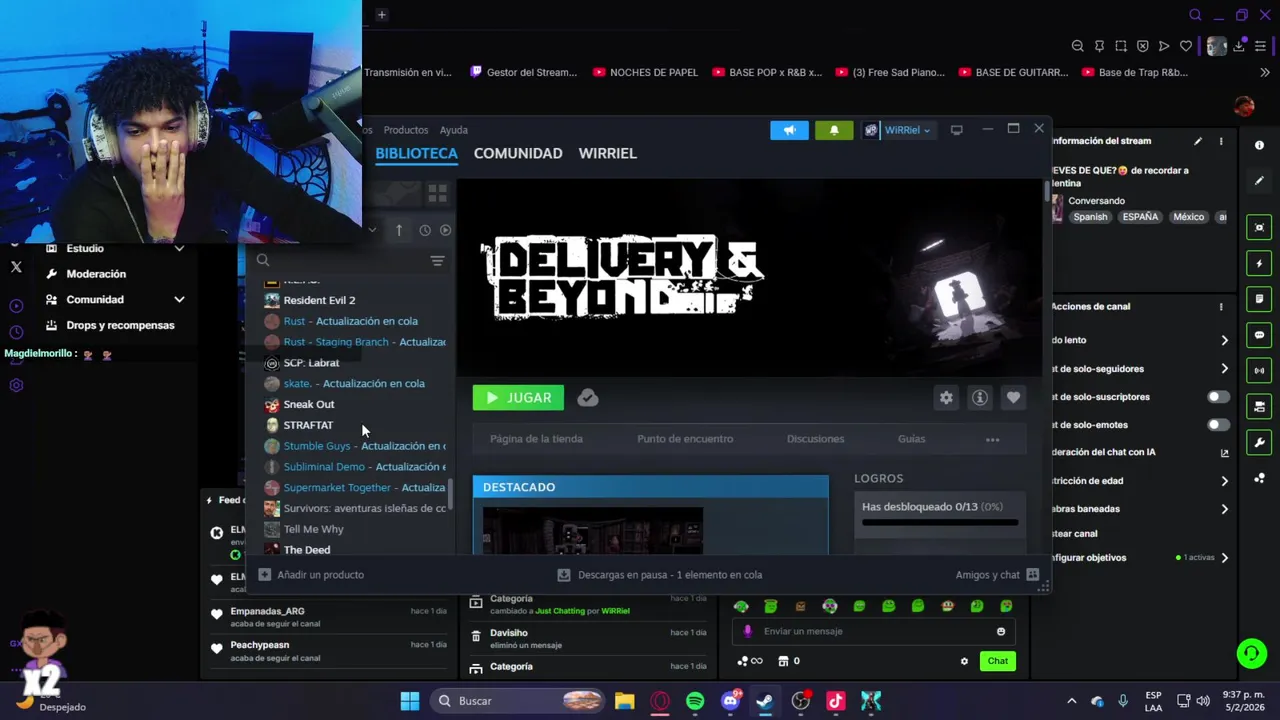Open the Productos menu in Steam
The image size is (1280, 720).
[405, 130]
